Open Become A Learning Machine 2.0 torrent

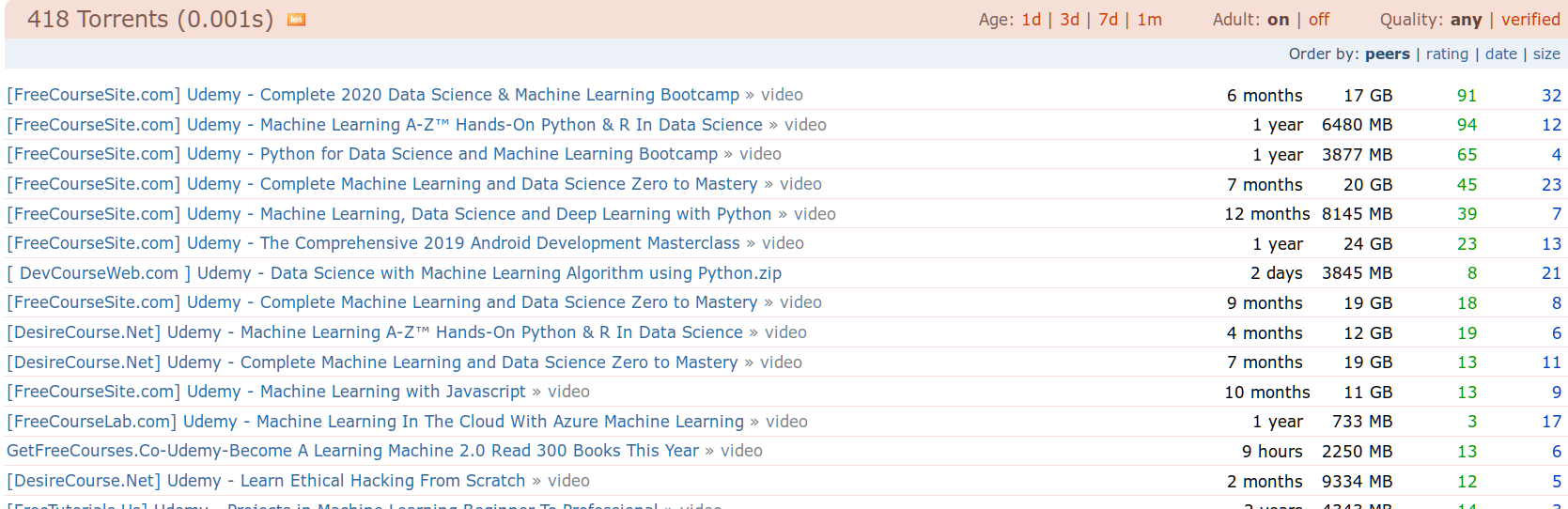352,451
